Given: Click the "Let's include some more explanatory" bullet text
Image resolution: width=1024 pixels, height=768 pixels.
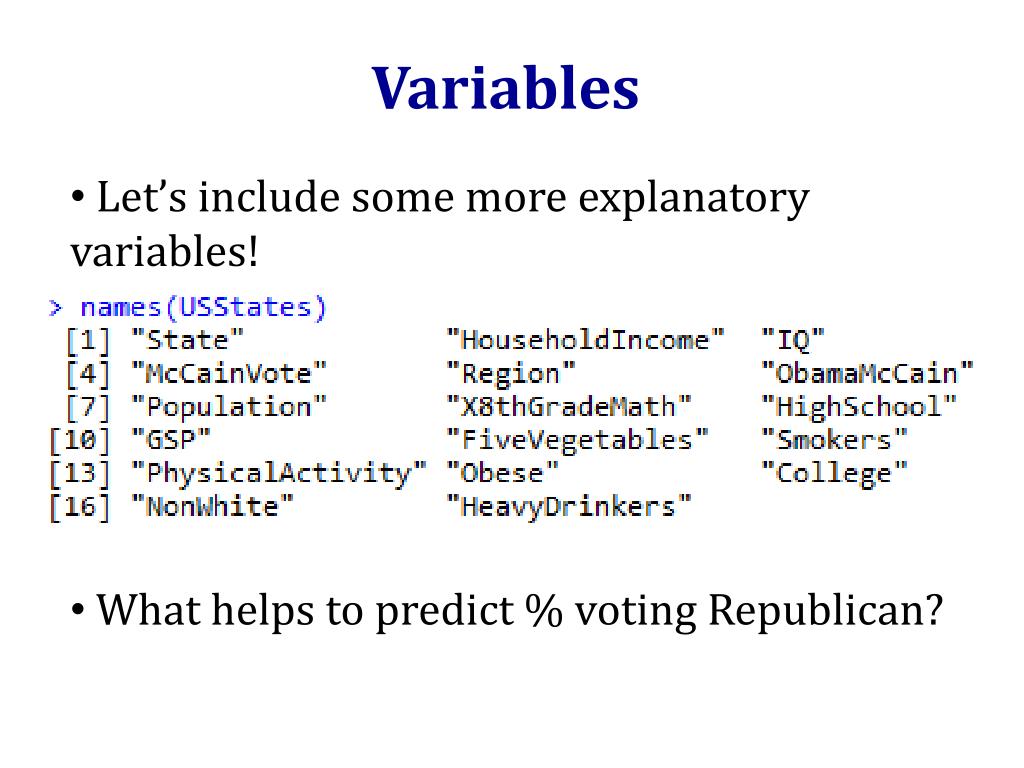Looking at the screenshot, I should [x=452, y=198].
